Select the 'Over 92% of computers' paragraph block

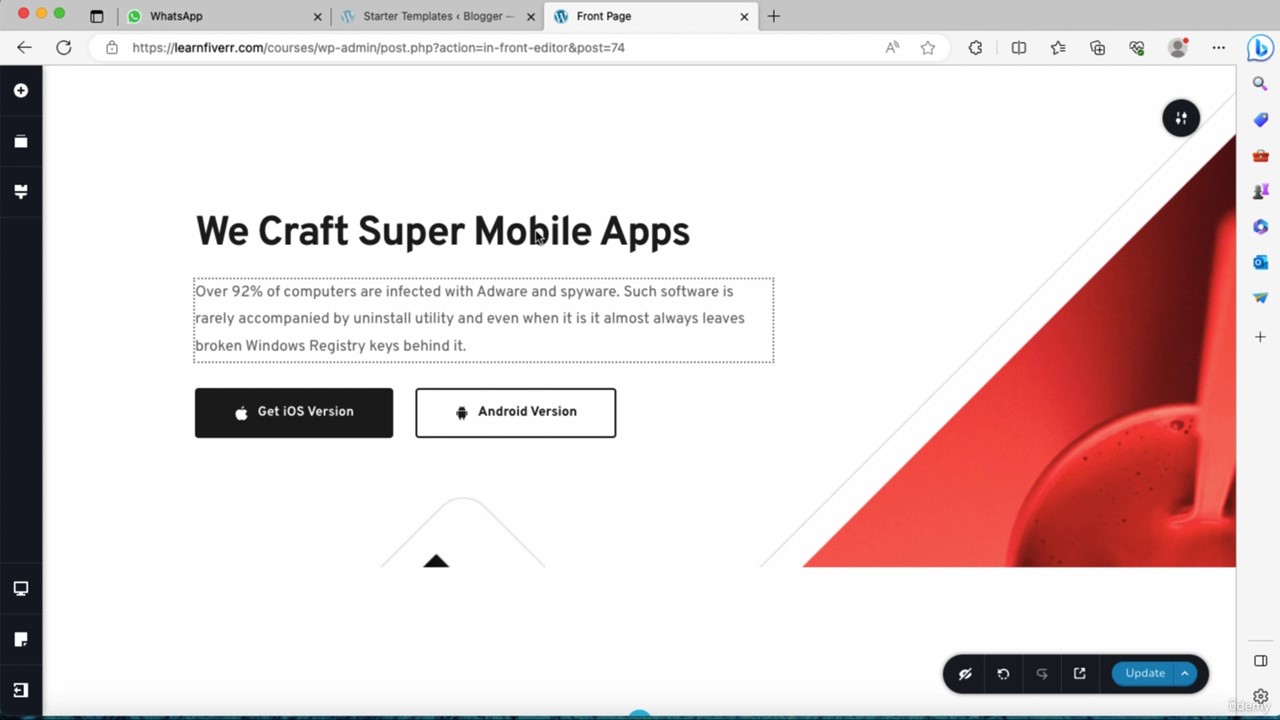[484, 320]
